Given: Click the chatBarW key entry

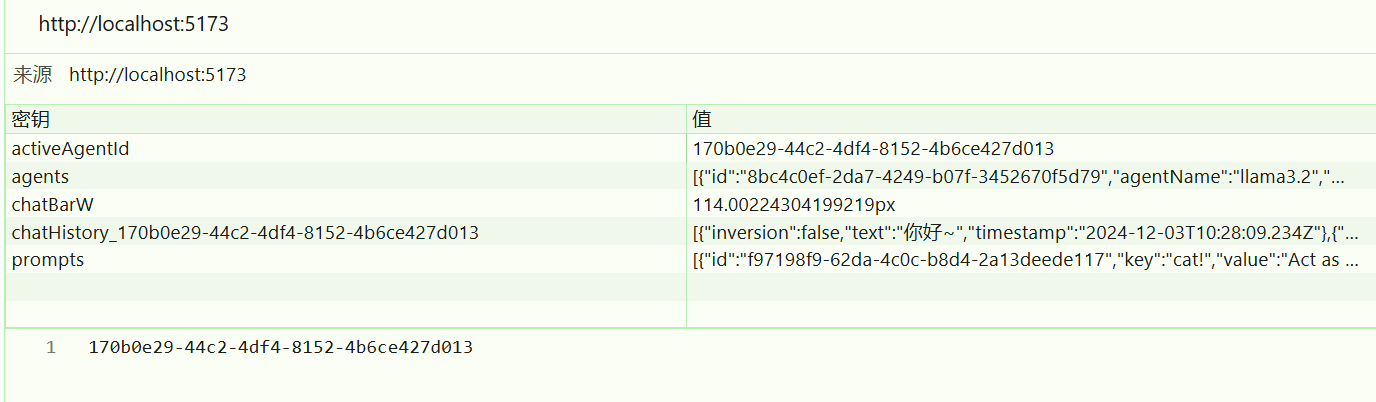Looking at the screenshot, I should click(345, 204).
